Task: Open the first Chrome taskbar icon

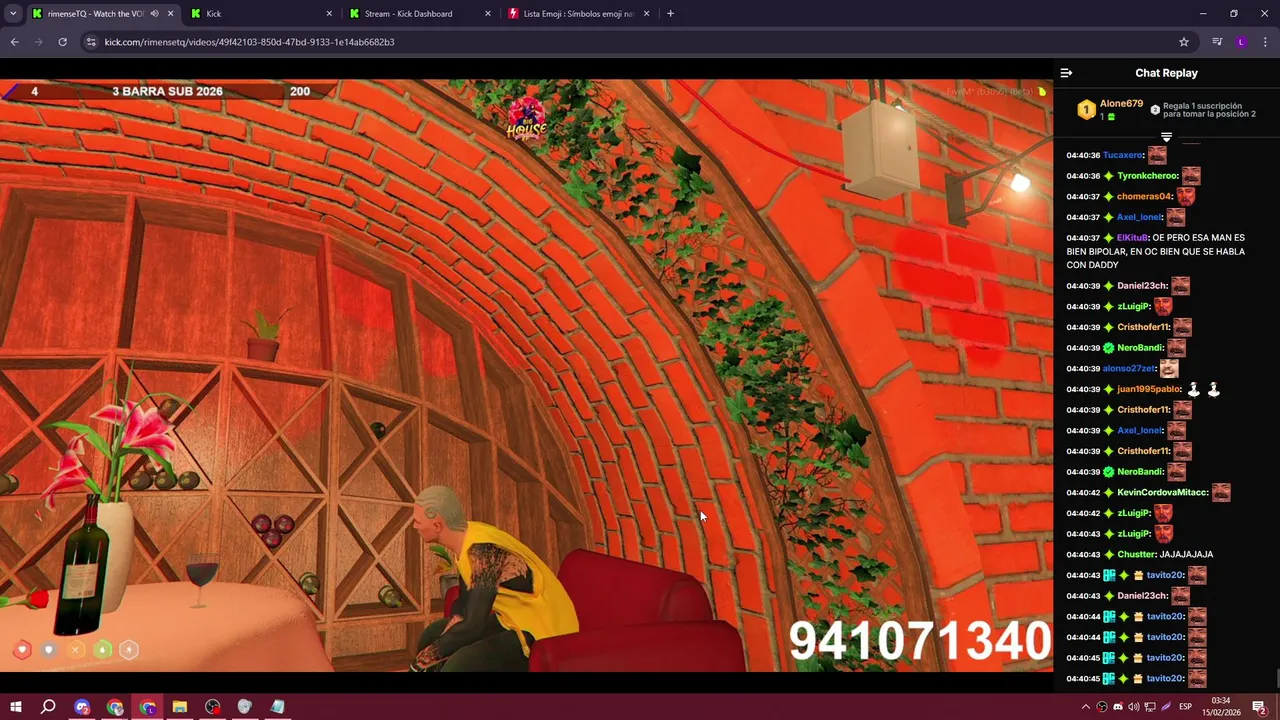Action: [x=115, y=707]
